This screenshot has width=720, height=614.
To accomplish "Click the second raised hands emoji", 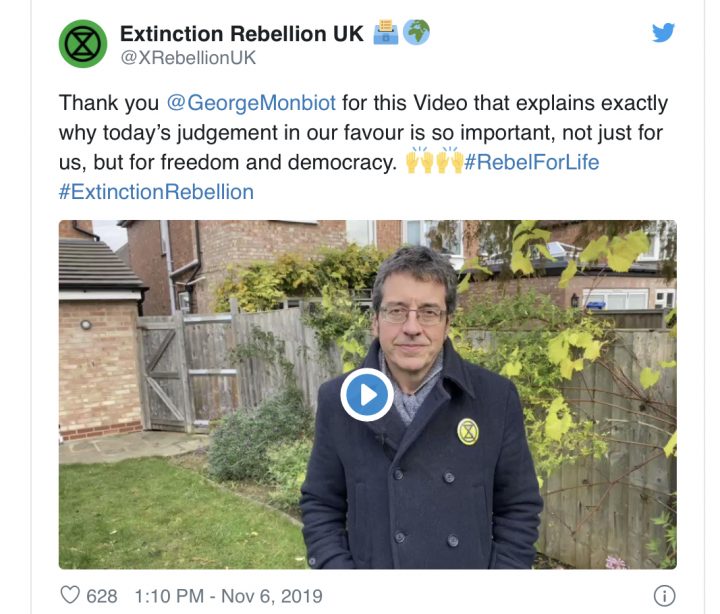I will pyautogui.click(x=450, y=160).
